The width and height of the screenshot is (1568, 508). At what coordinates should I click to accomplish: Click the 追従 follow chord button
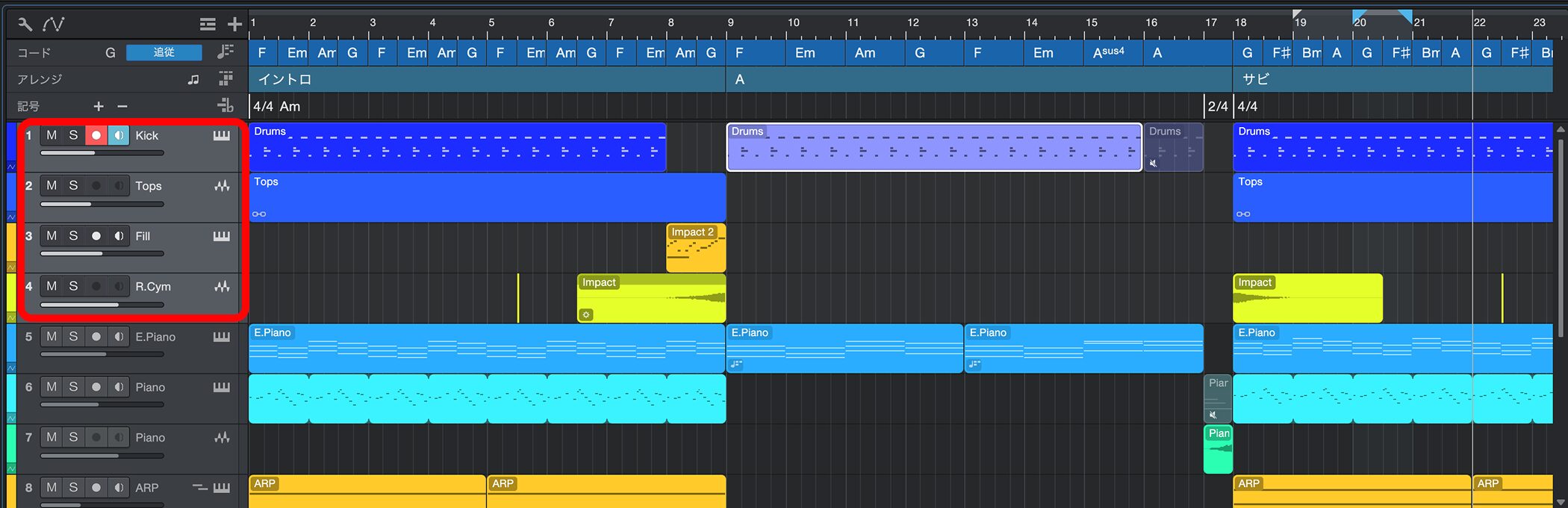click(x=164, y=52)
